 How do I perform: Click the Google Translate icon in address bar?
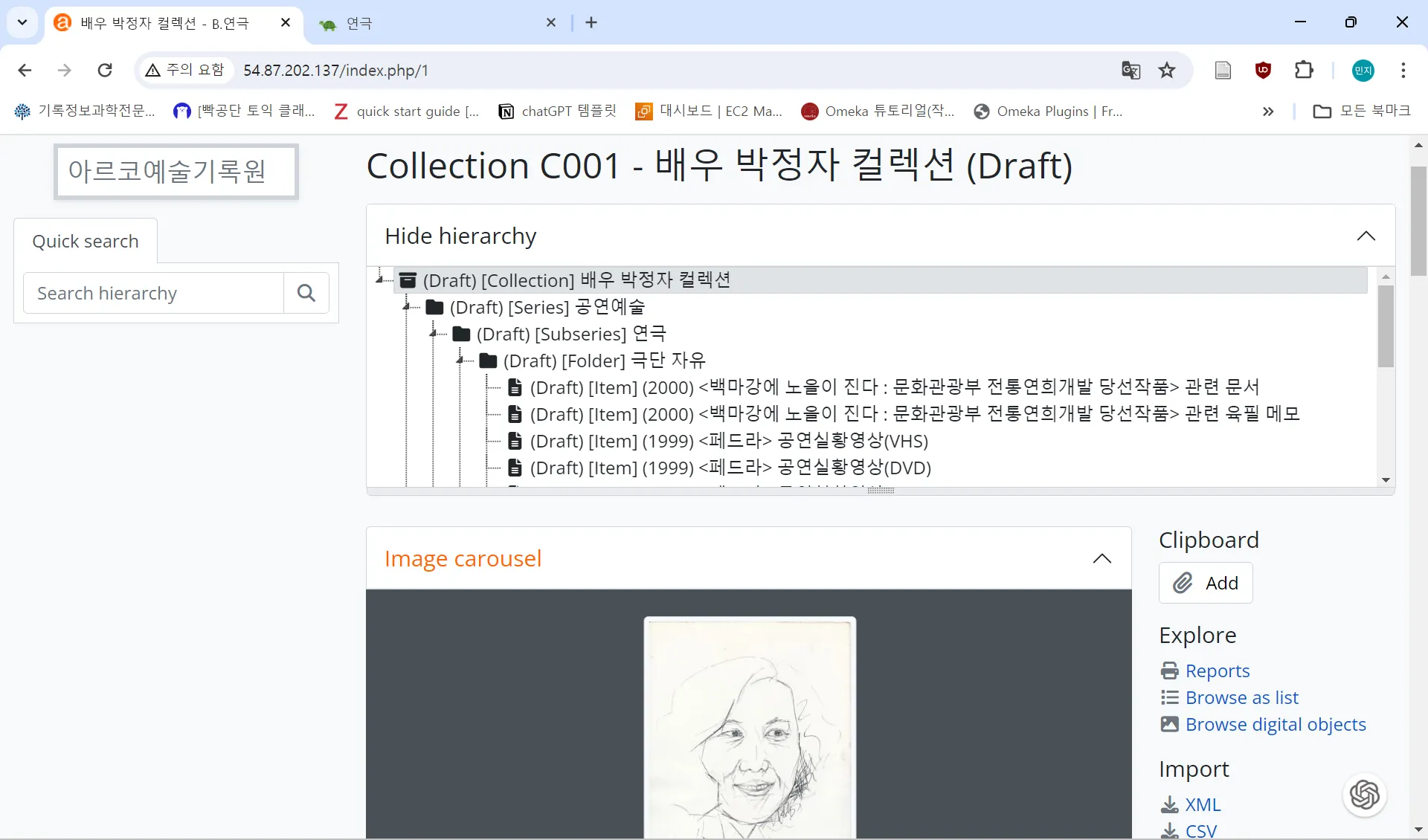coord(1130,71)
